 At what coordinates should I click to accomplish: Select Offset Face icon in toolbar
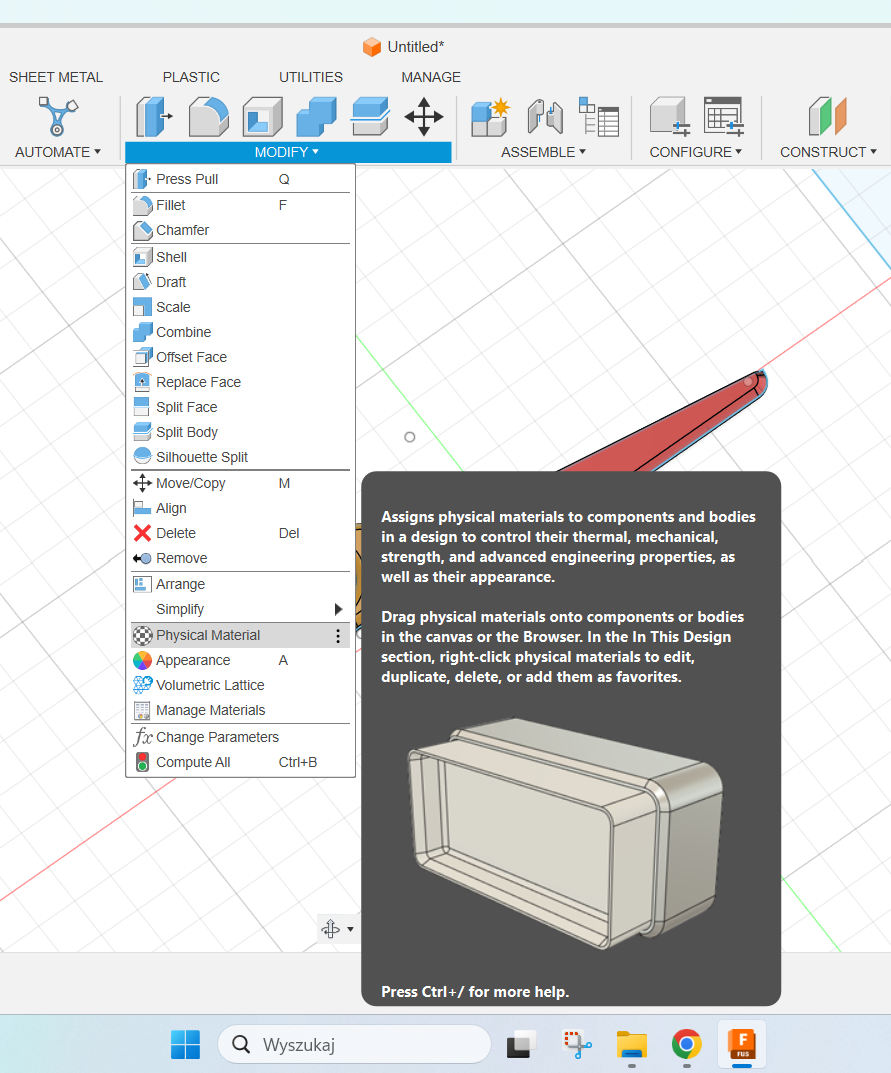point(370,116)
